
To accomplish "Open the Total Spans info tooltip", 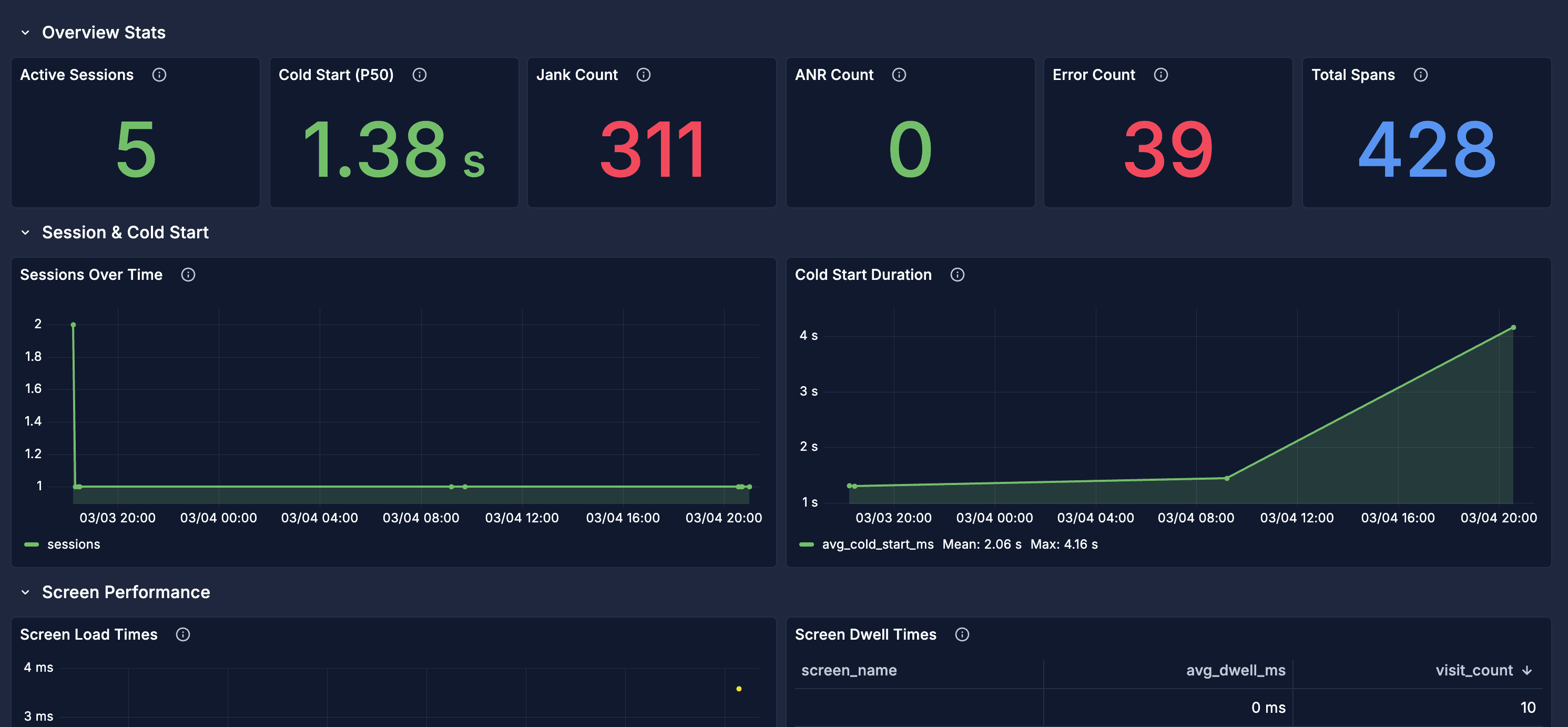I will tap(1421, 75).
